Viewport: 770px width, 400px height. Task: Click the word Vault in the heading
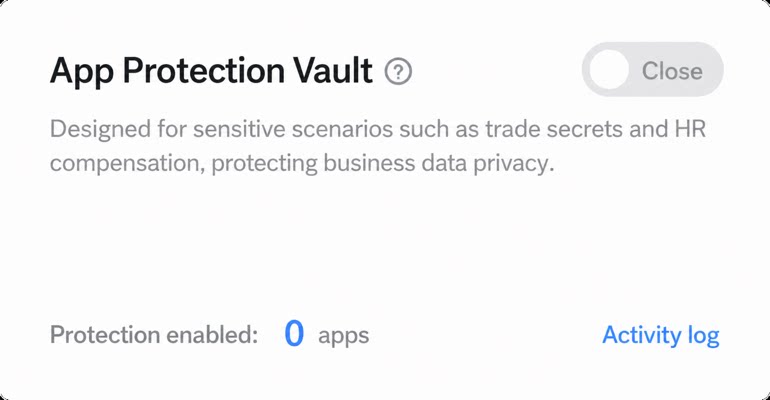point(333,70)
